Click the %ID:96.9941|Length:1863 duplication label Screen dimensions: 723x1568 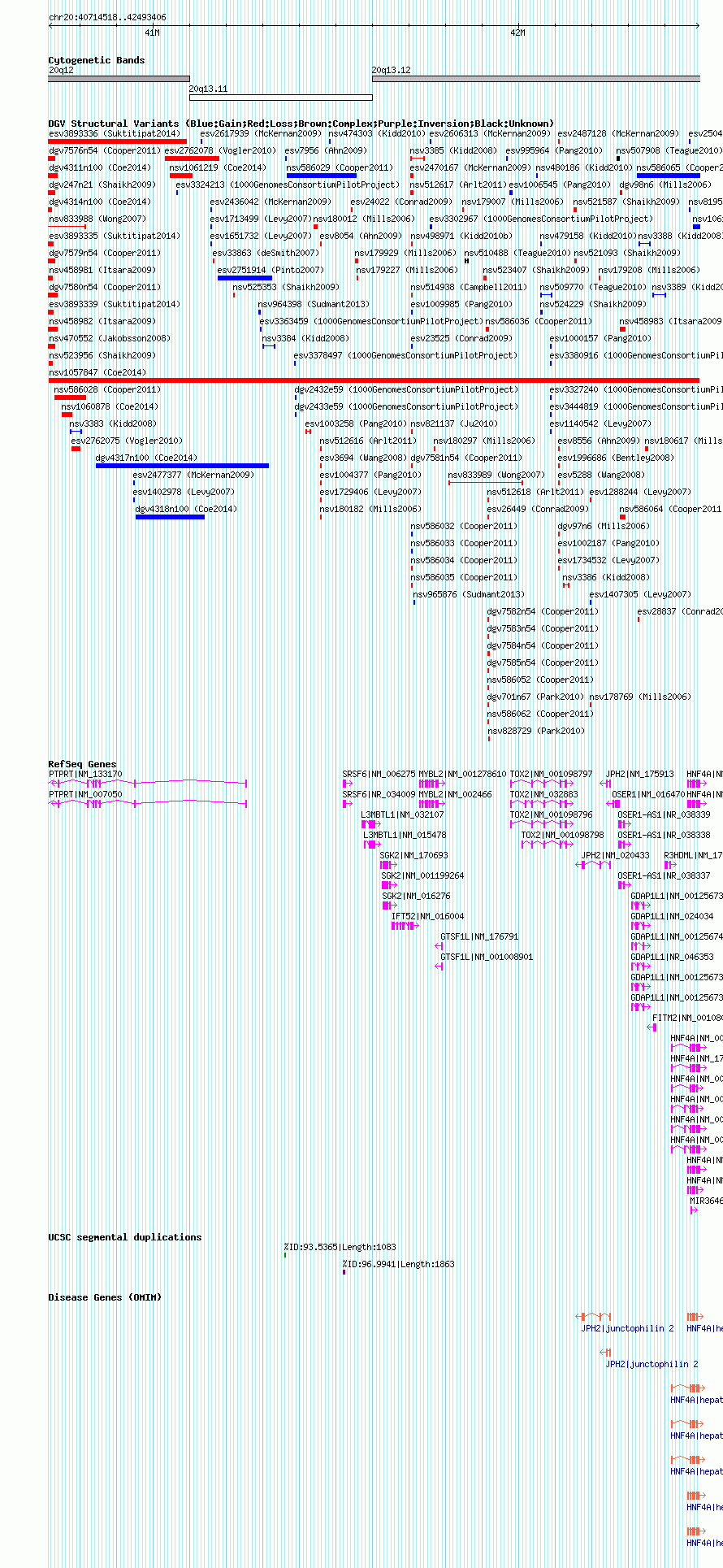[398, 1264]
